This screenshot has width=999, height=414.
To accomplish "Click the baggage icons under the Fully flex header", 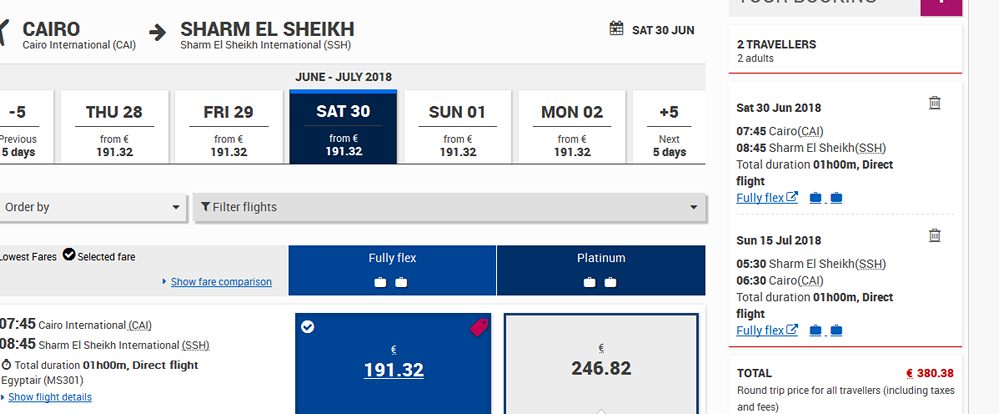I will pyautogui.click(x=391, y=282).
